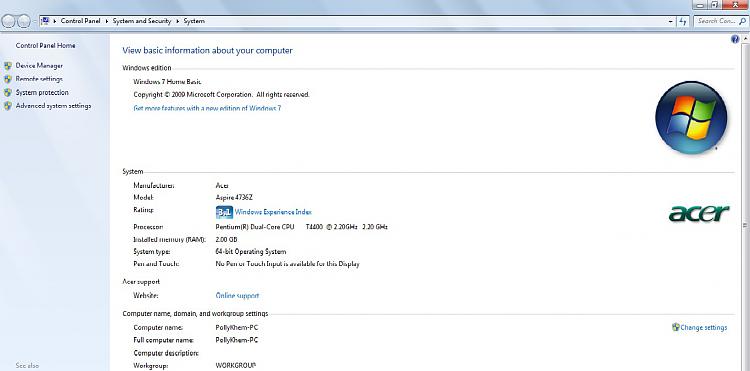Image resolution: width=750 pixels, height=371 pixels.
Task: Click the Acer manufacturer value
Action: 222,185
